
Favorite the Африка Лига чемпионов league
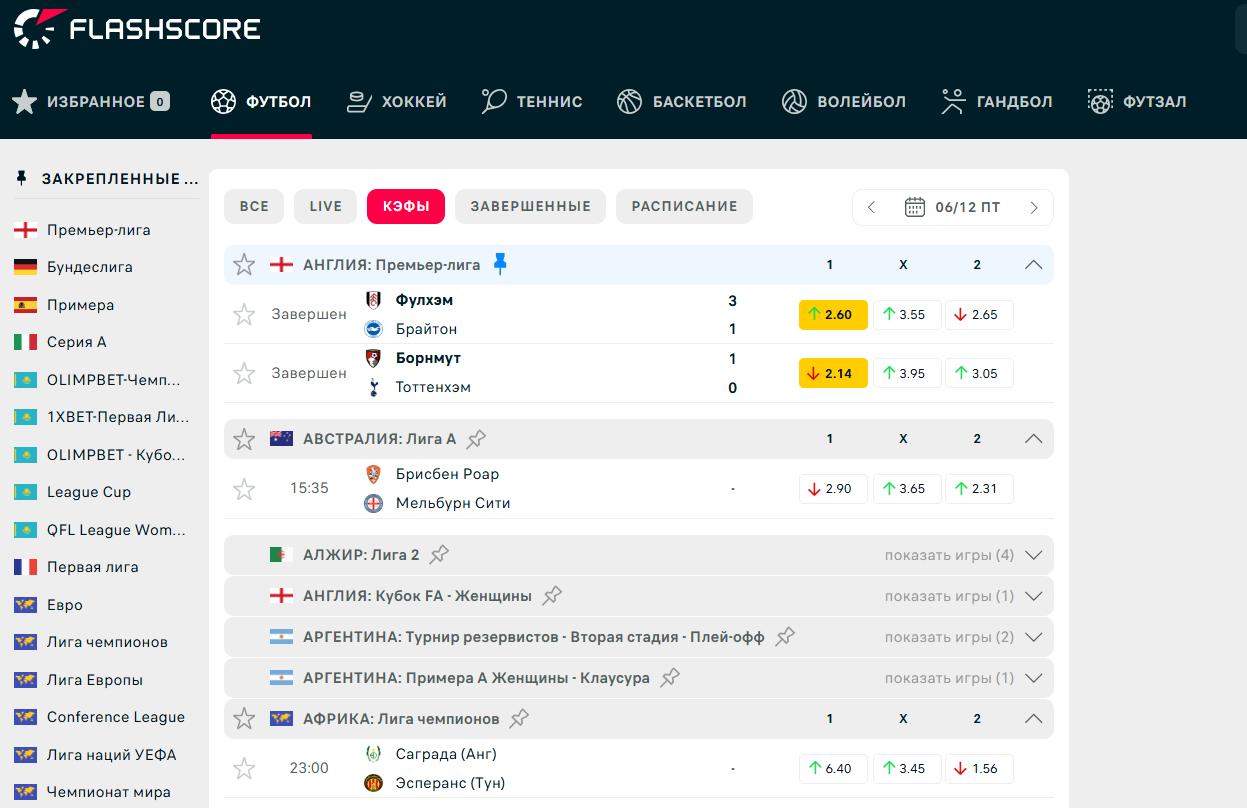(x=244, y=718)
